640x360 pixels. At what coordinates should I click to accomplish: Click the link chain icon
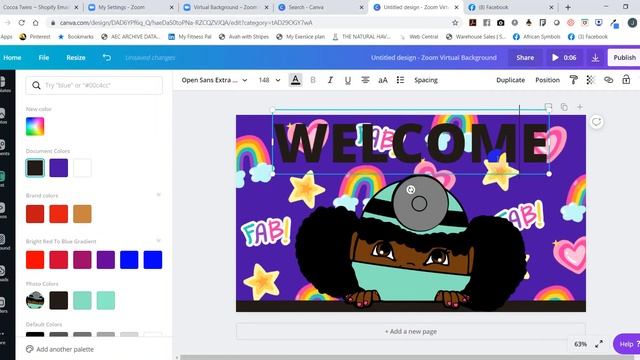coord(609,80)
